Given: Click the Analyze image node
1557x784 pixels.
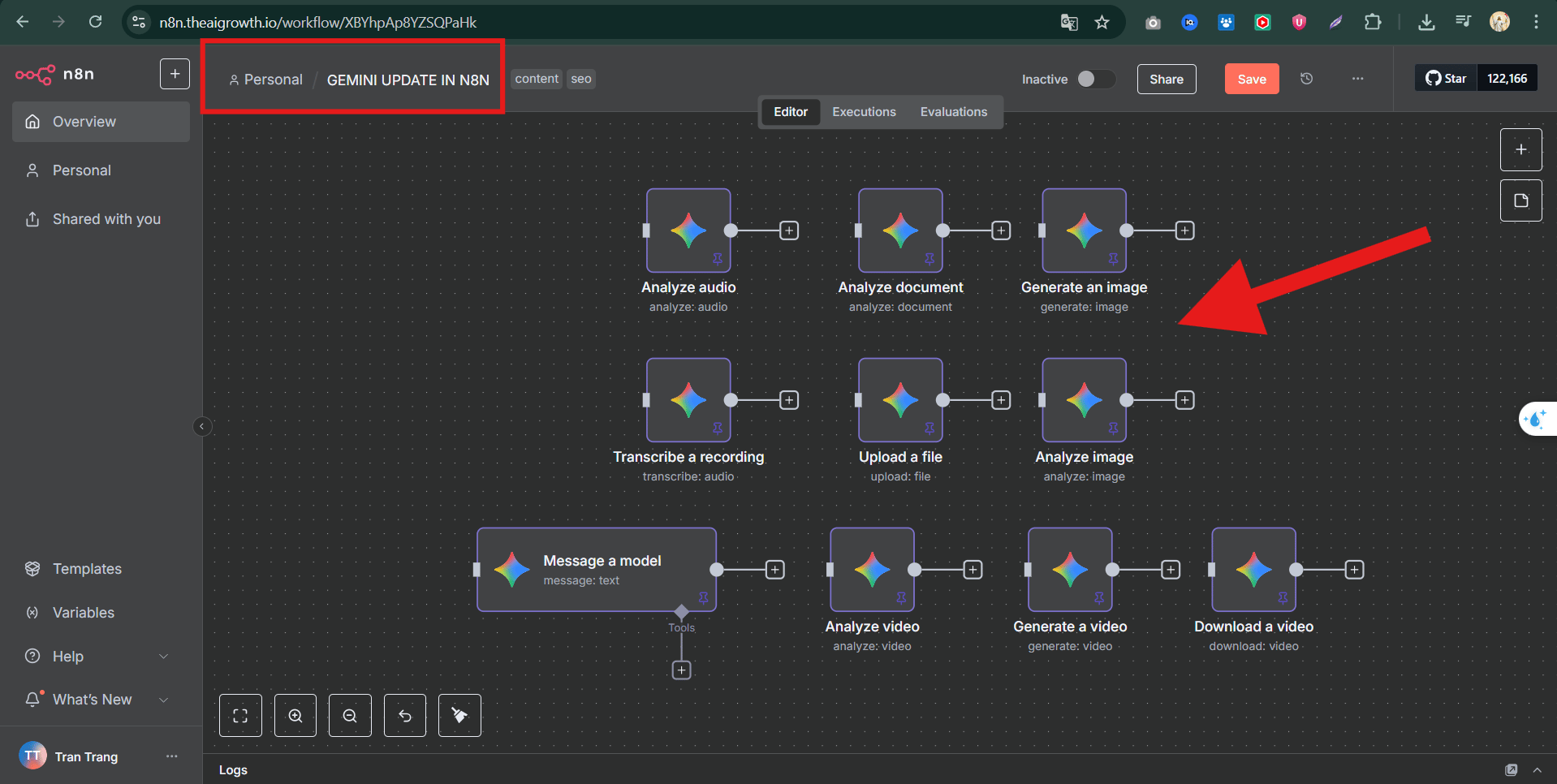Looking at the screenshot, I should click(1084, 400).
